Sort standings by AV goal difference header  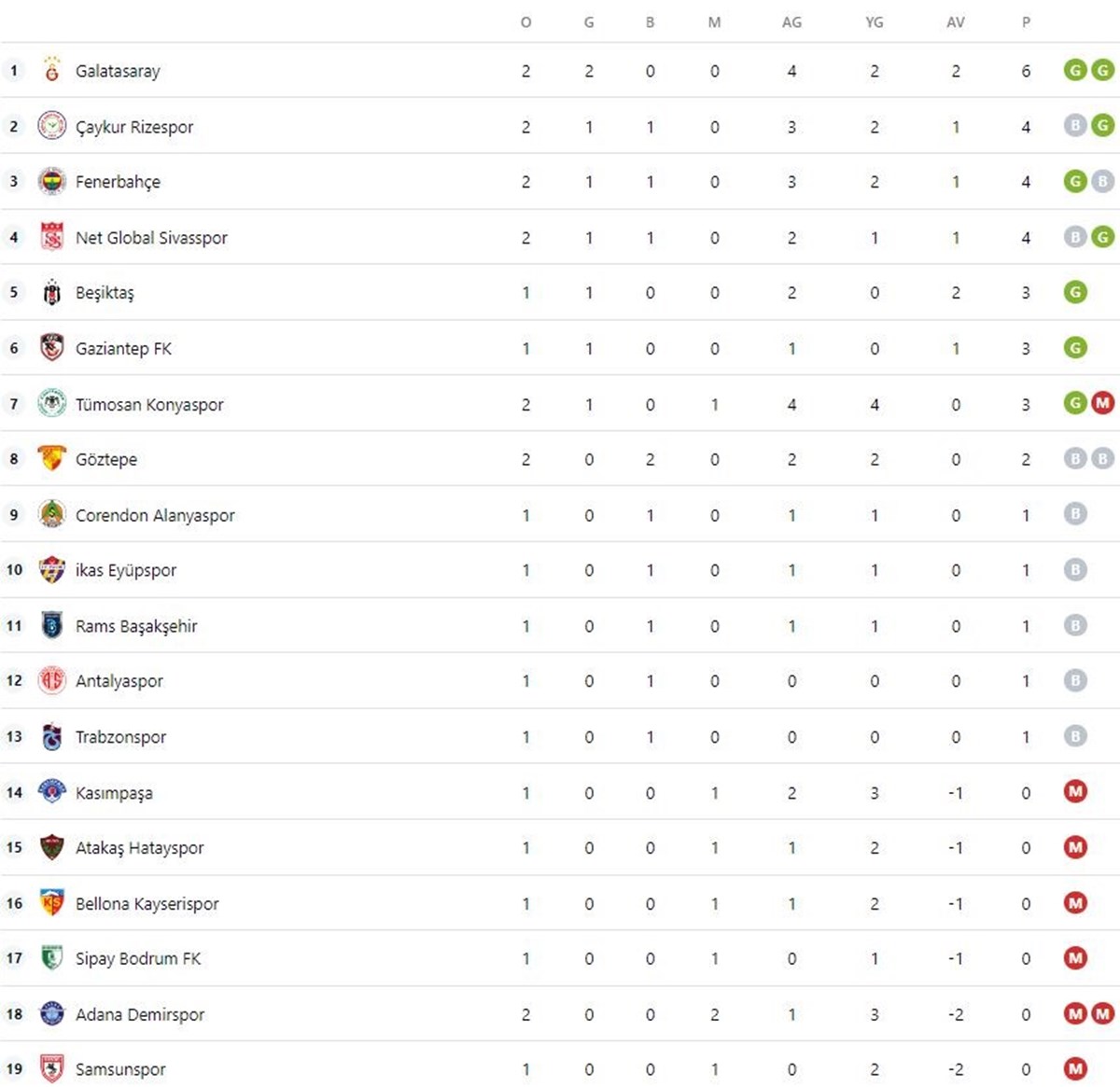[955, 22]
